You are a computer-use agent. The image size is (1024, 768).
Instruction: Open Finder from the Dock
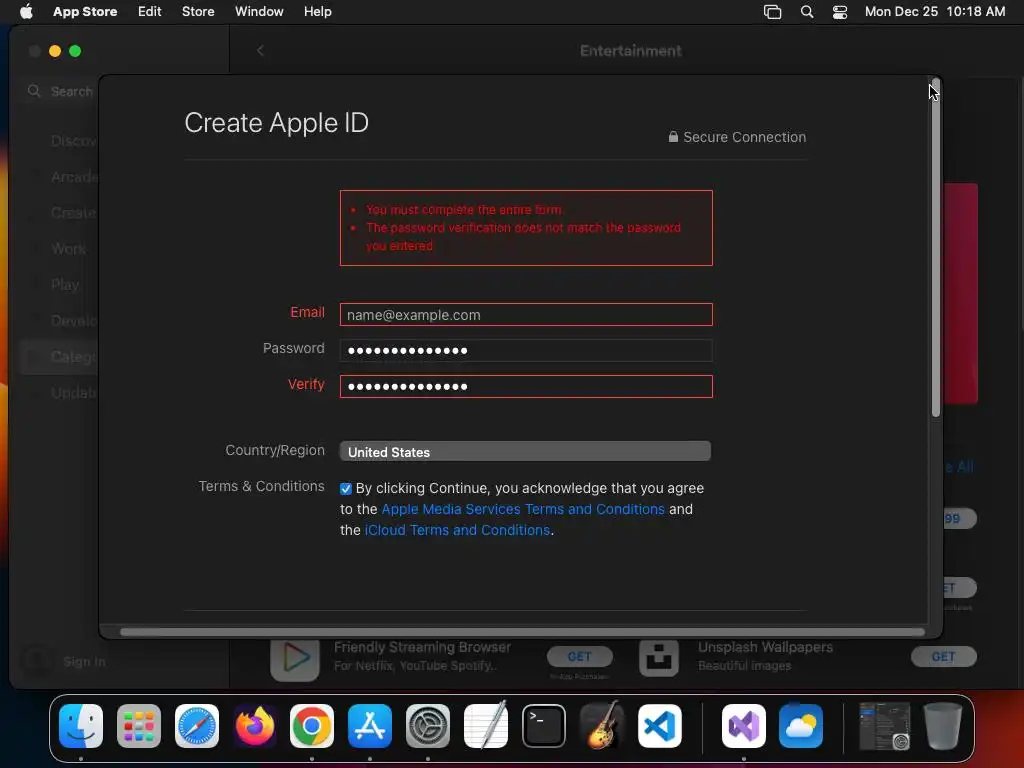coord(81,726)
